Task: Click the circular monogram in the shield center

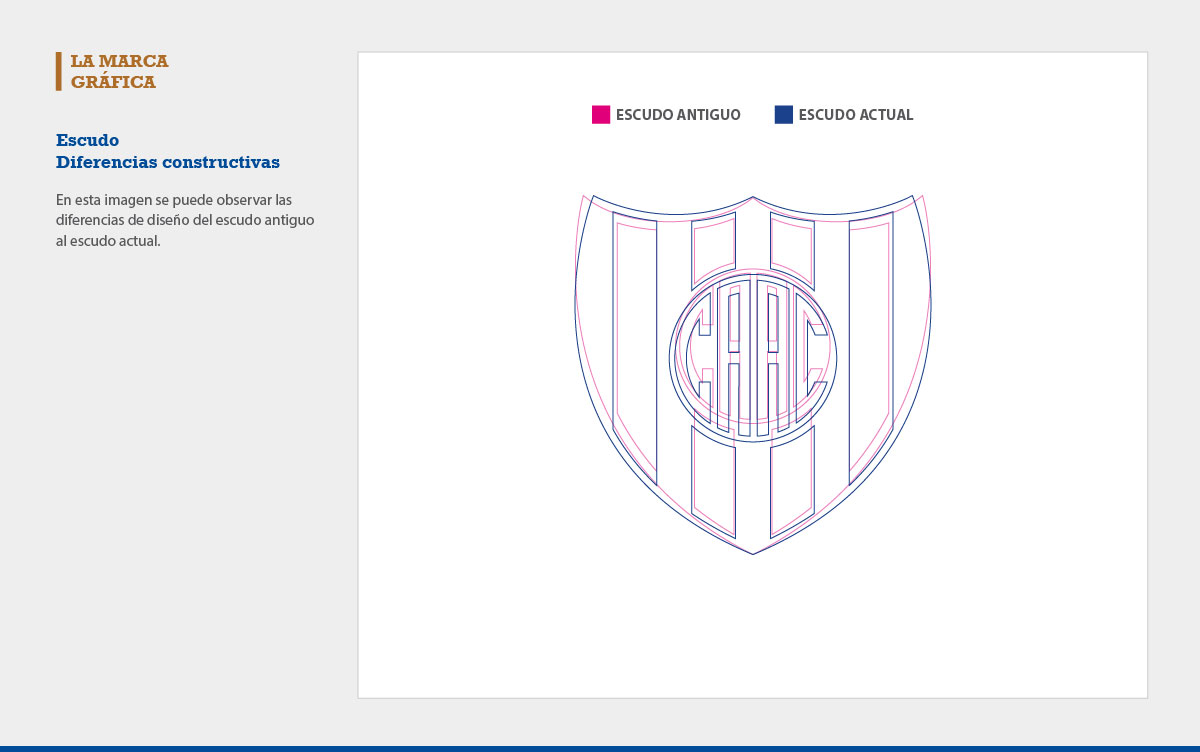Action: (753, 357)
